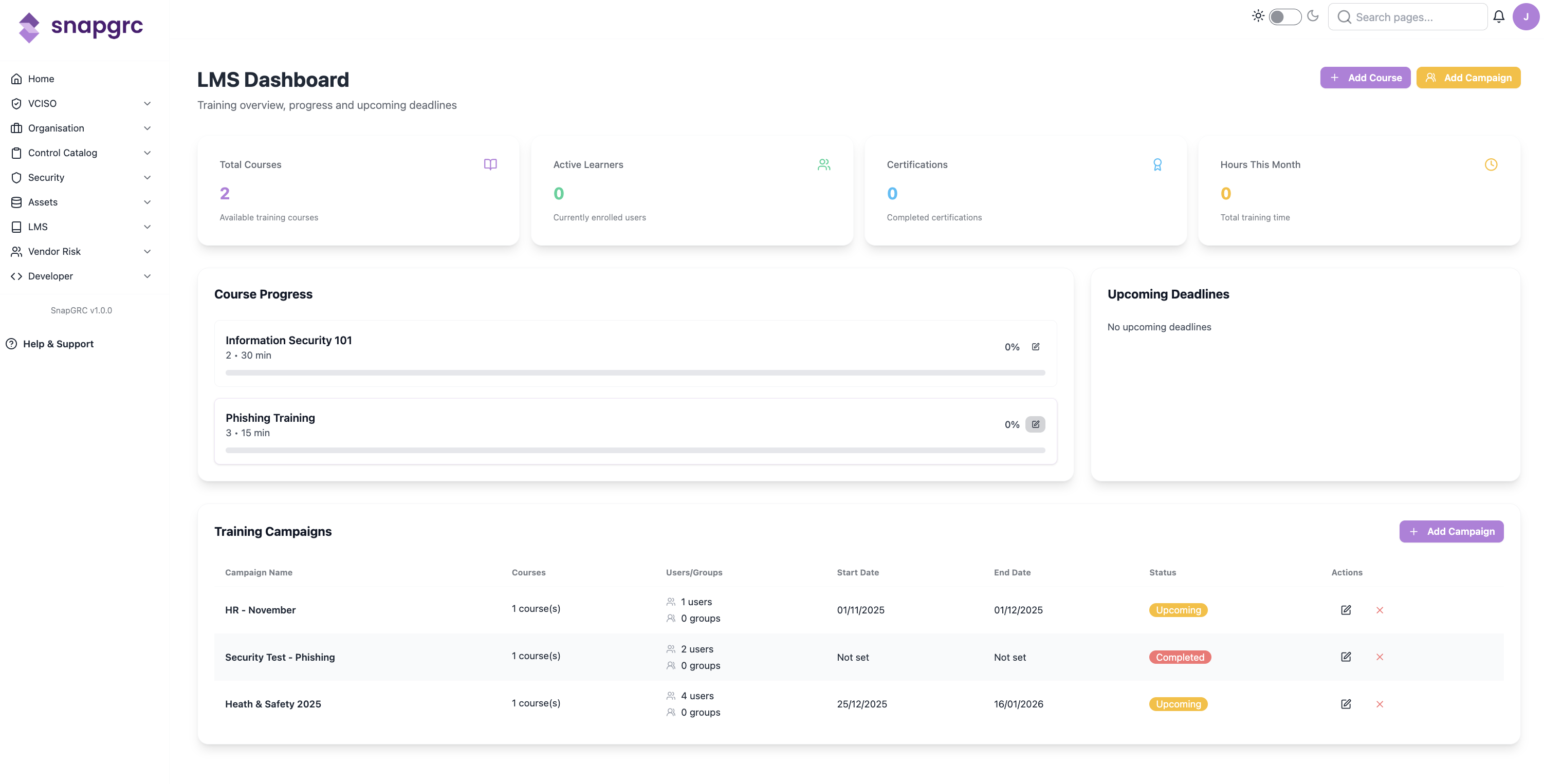Image resolution: width=1544 pixels, height=784 pixels.
Task: Click the edit action icon for HR - November campaign
Action: [x=1346, y=610]
